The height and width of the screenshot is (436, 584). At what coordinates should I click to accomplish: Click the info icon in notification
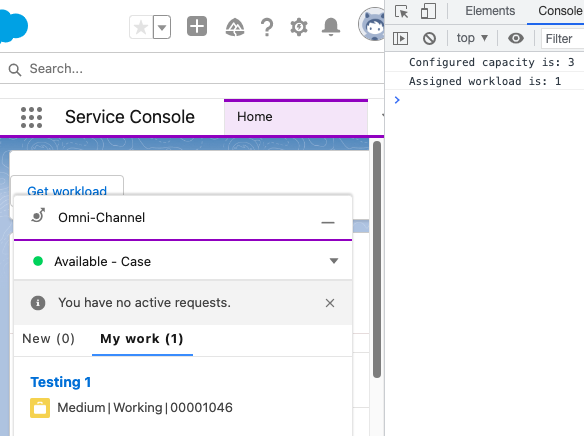(x=38, y=303)
